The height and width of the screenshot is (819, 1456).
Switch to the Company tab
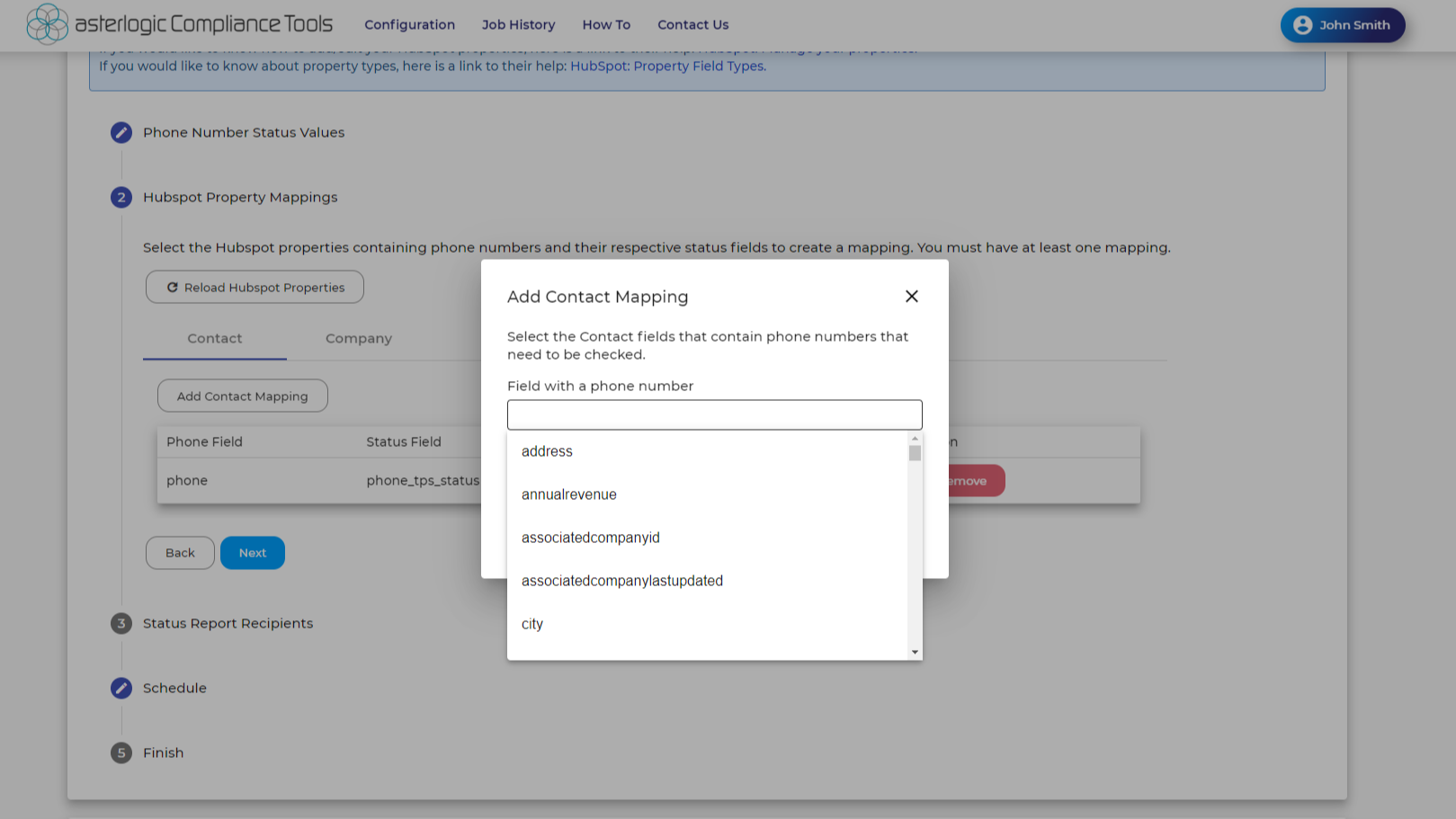(x=358, y=338)
